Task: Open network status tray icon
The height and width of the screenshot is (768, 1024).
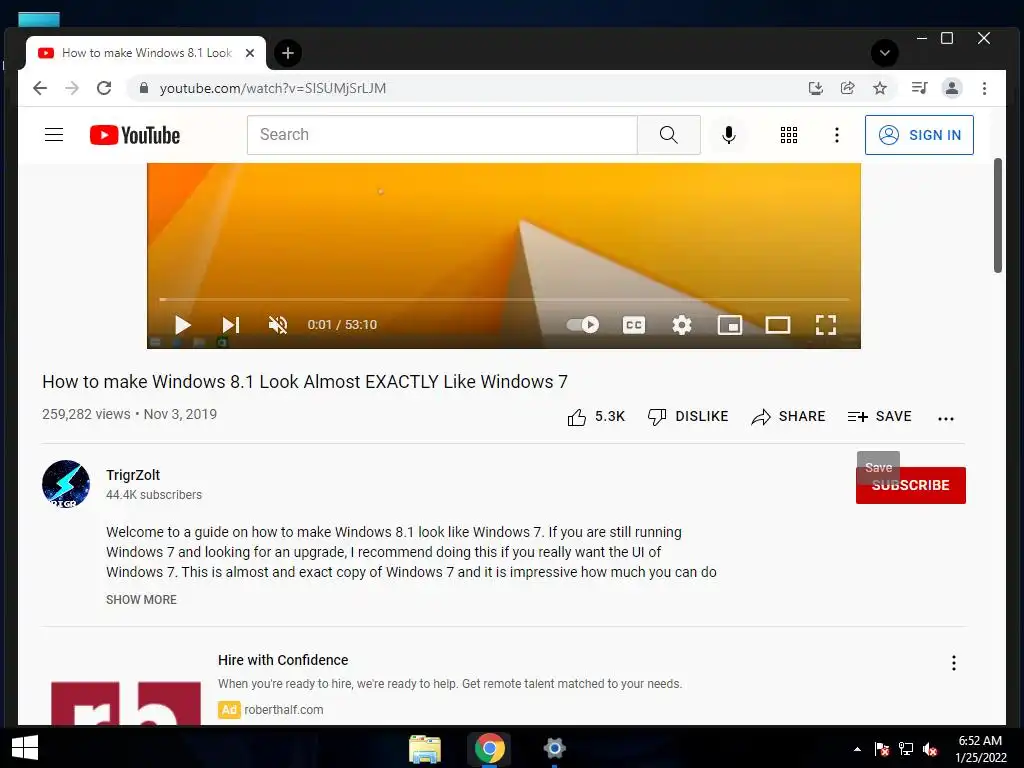Action: [906, 749]
